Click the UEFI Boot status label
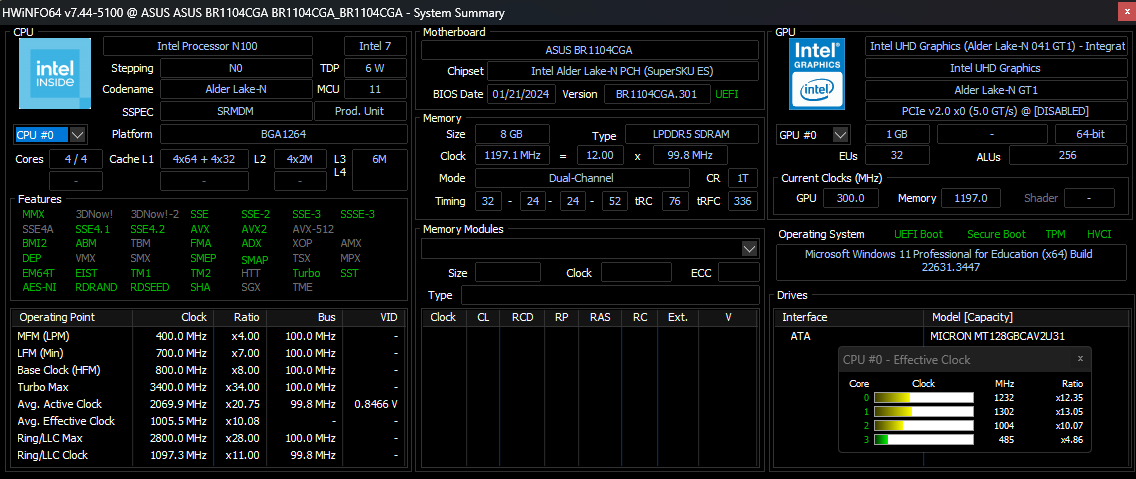The height and width of the screenshot is (479, 1136). (918, 234)
